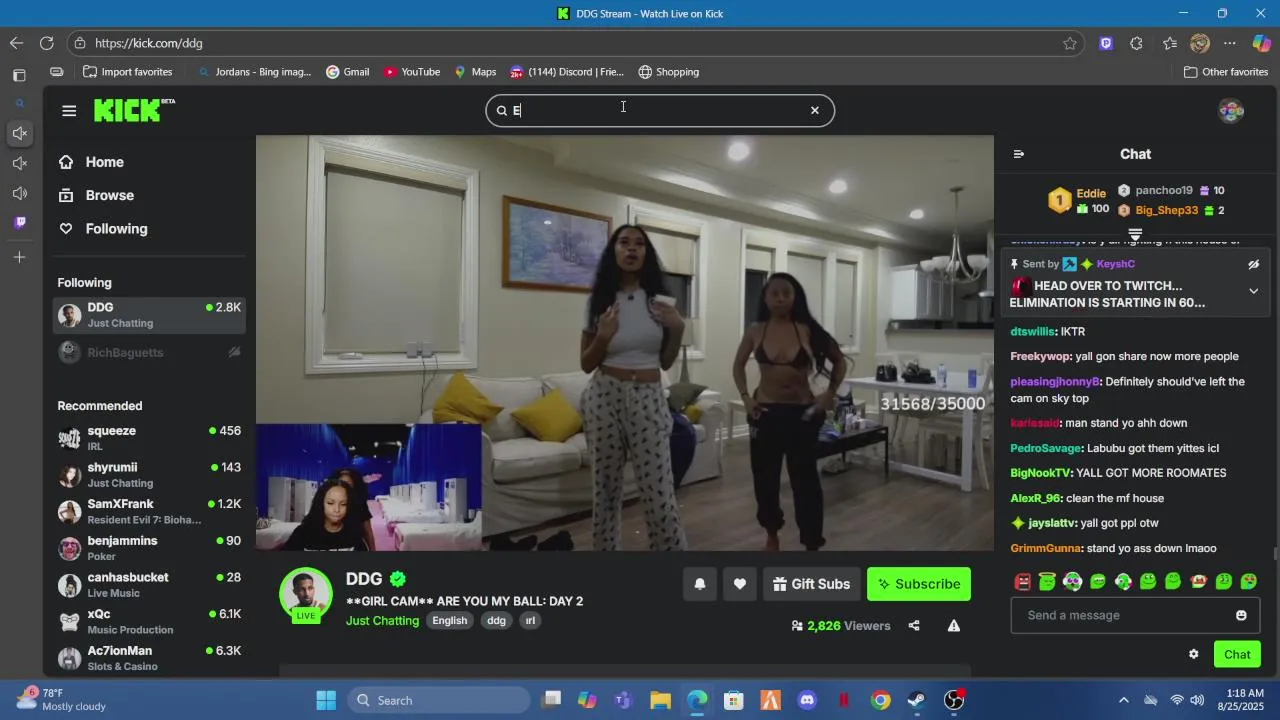Open Edge vertical tabs icon
The width and height of the screenshot is (1280, 720).
pyautogui.click(x=19, y=75)
